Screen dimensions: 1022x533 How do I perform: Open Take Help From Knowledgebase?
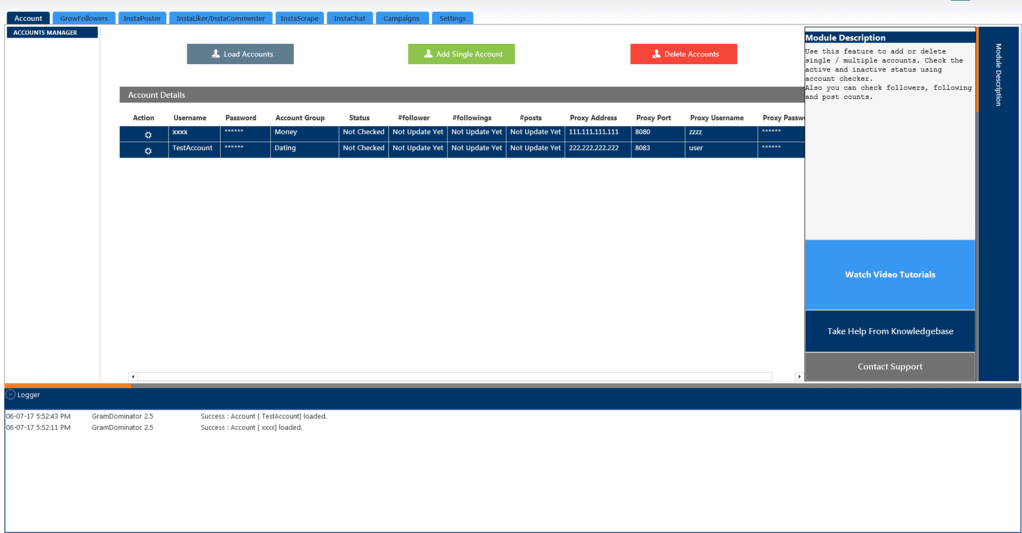coord(889,331)
